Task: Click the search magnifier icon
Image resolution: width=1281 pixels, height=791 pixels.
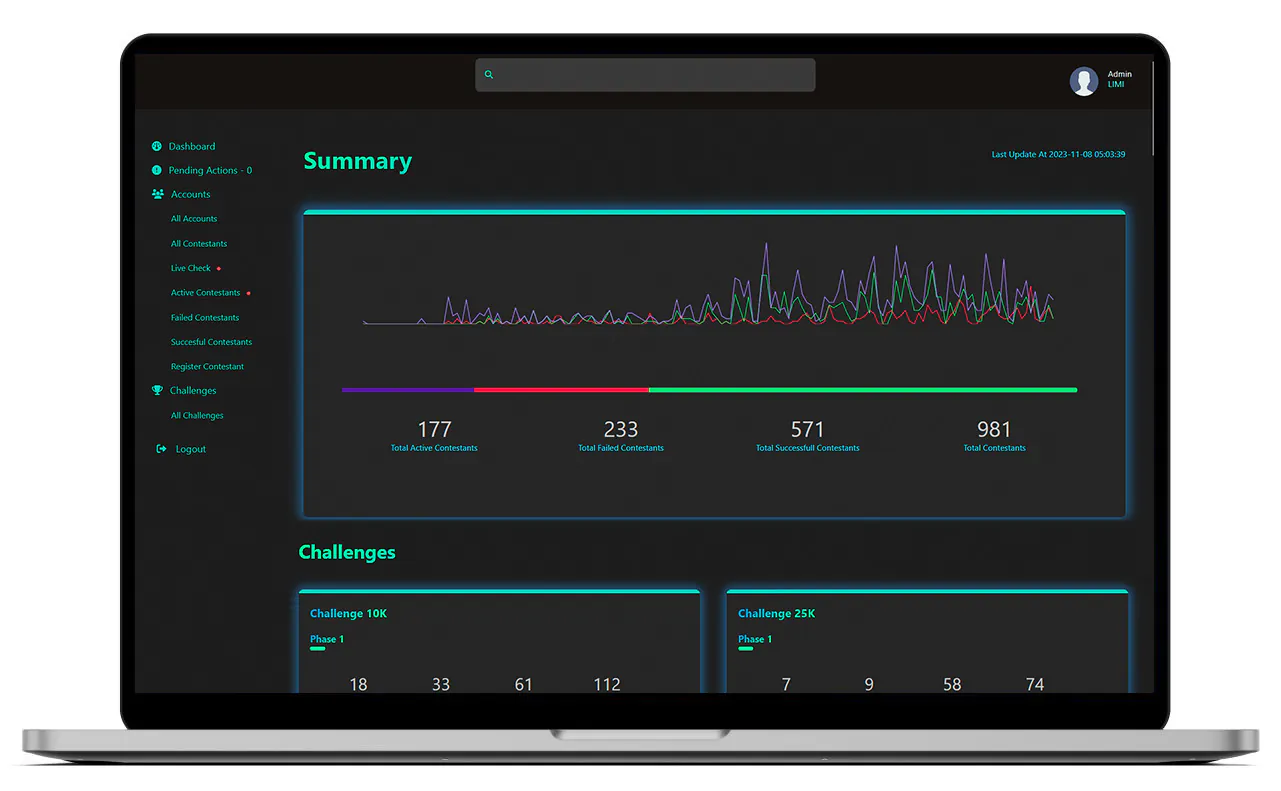Action: coord(489,75)
